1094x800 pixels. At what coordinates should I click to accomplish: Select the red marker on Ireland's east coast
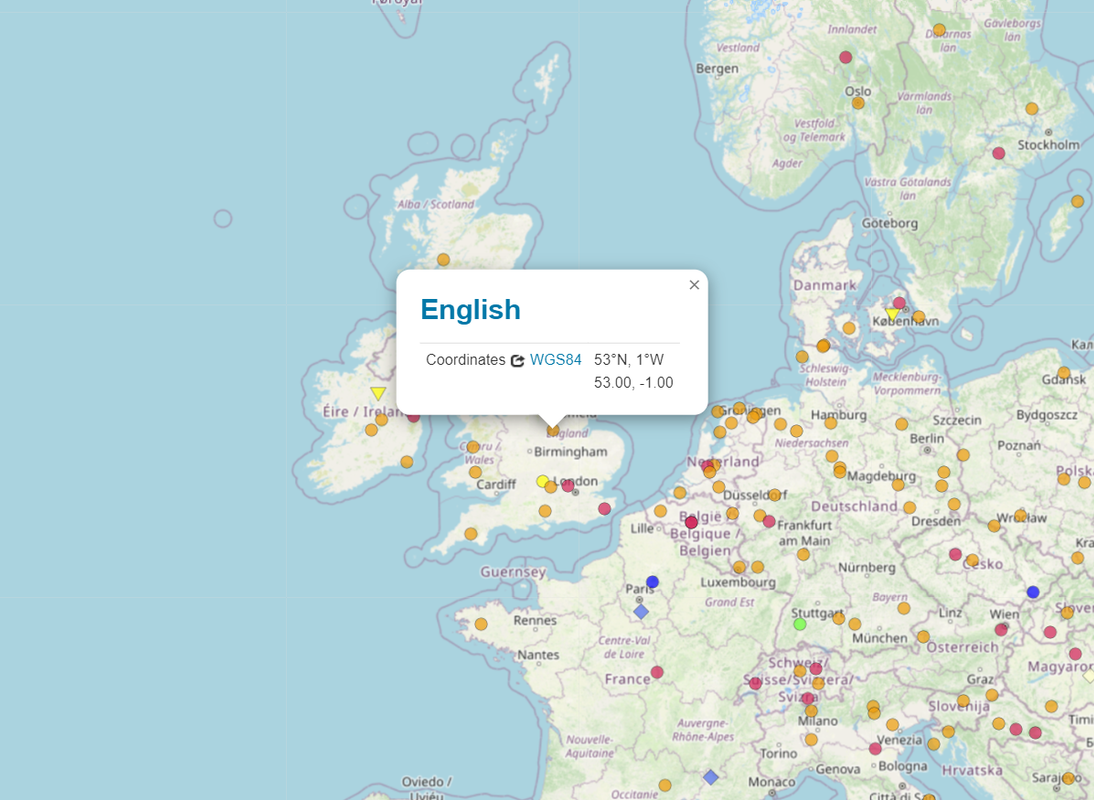pyautogui.click(x=414, y=417)
